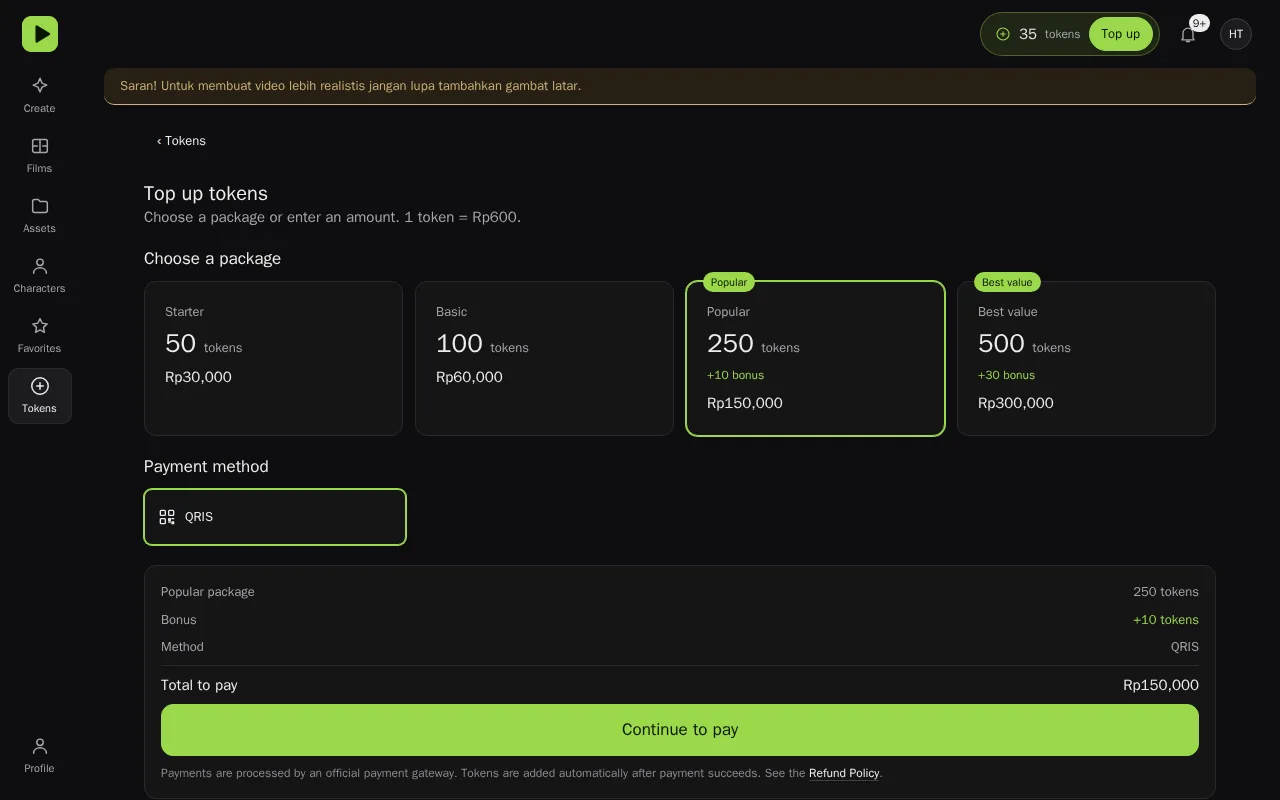Click the green play logo icon

[x=40, y=34]
